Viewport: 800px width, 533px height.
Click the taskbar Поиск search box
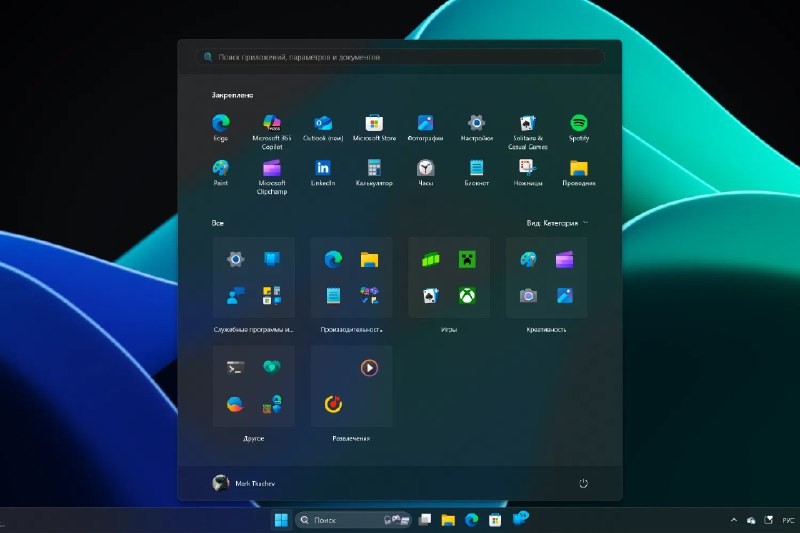(x=353, y=520)
